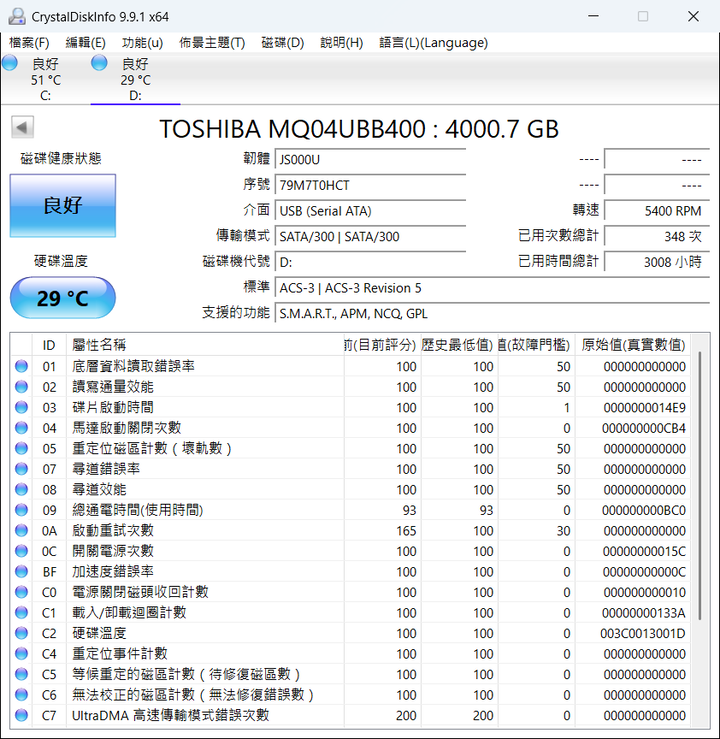Click the CrystalDiskInfo app icon in title bar
720x739 pixels.
(x=17, y=16)
